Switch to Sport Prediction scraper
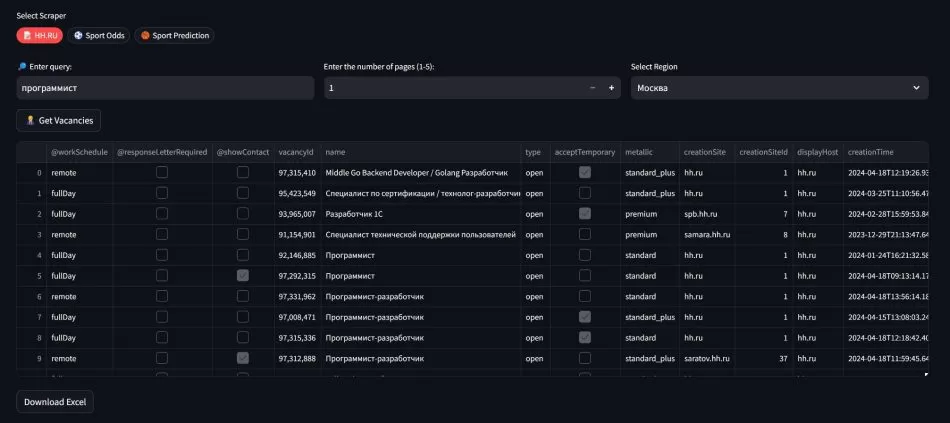 pyautogui.click(x=174, y=35)
